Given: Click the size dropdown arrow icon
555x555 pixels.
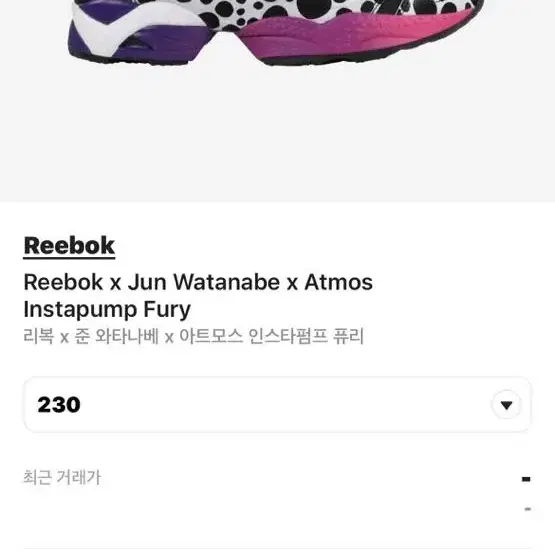Looking at the screenshot, I should click(507, 405).
